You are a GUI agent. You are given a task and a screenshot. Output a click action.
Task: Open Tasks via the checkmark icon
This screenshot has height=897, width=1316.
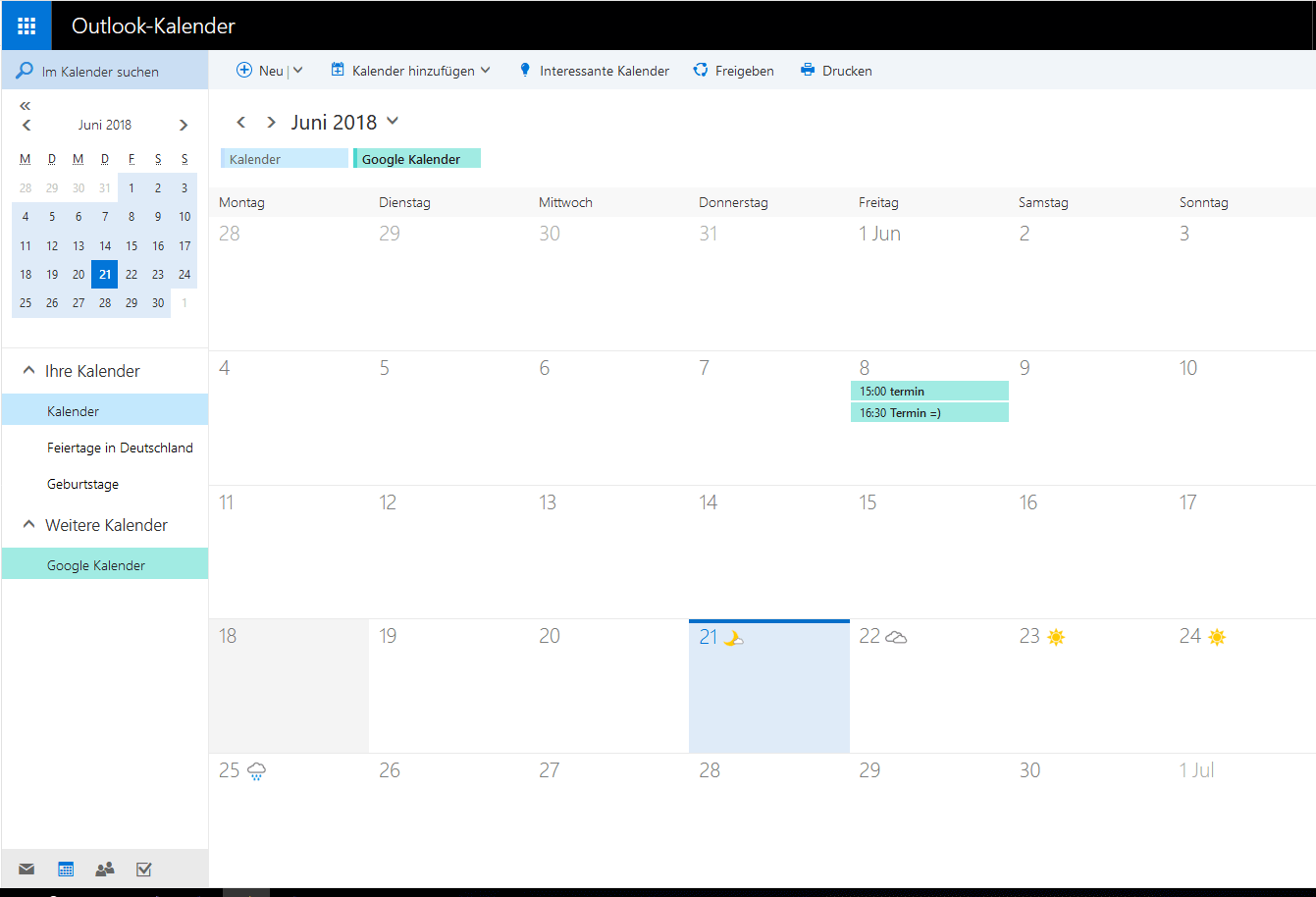point(144,869)
